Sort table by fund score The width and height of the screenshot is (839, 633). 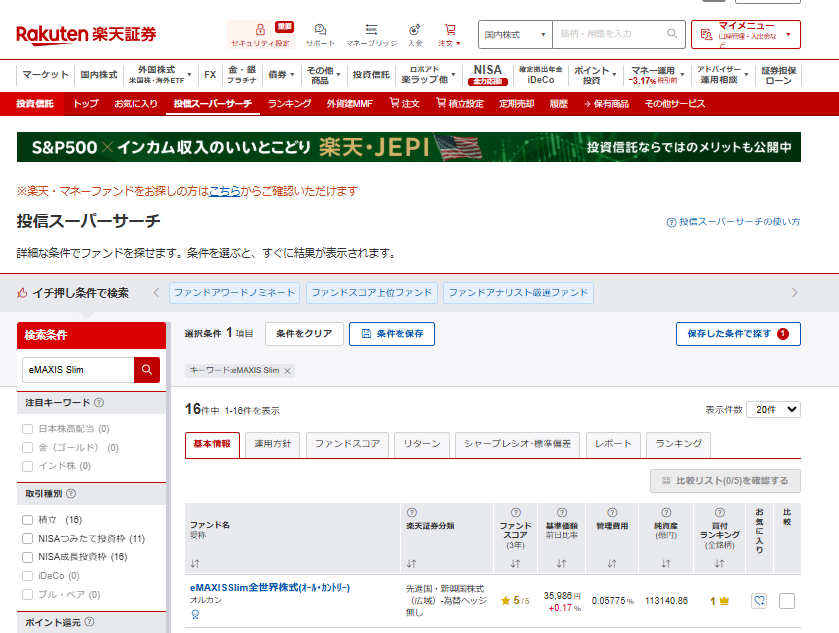pyautogui.click(x=515, y=563)
